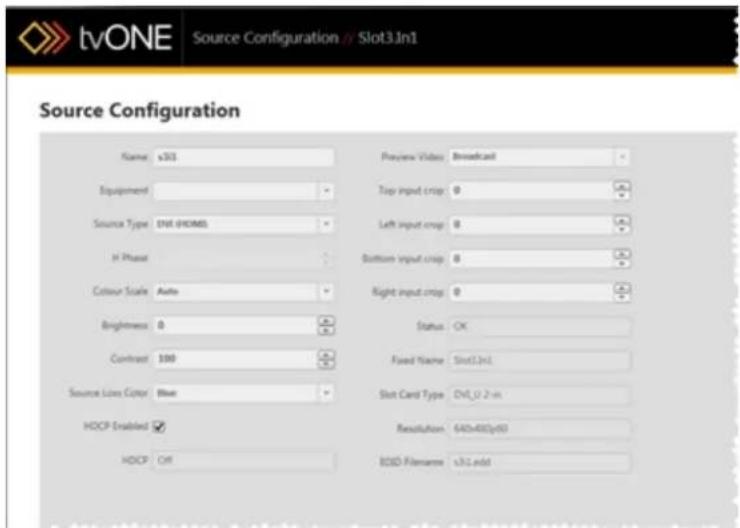The image size is (740, 528).
Task: Decrease Right input crop value
Action: 622,297
